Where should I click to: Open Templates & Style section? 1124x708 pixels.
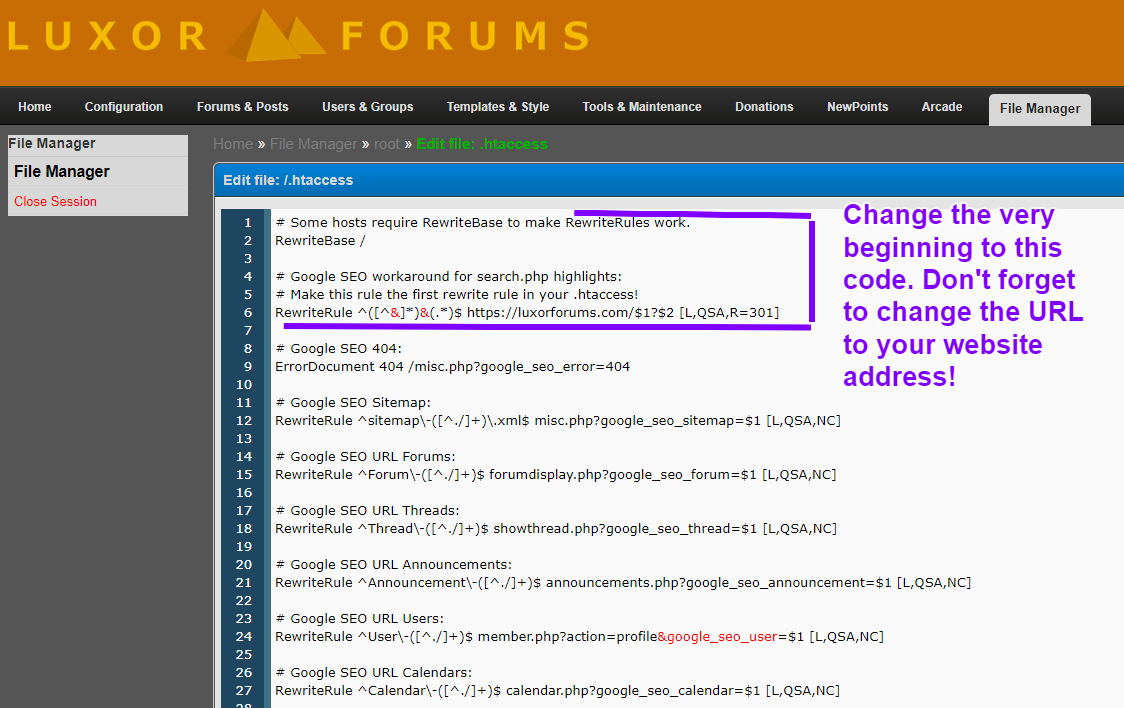[497, 107]
